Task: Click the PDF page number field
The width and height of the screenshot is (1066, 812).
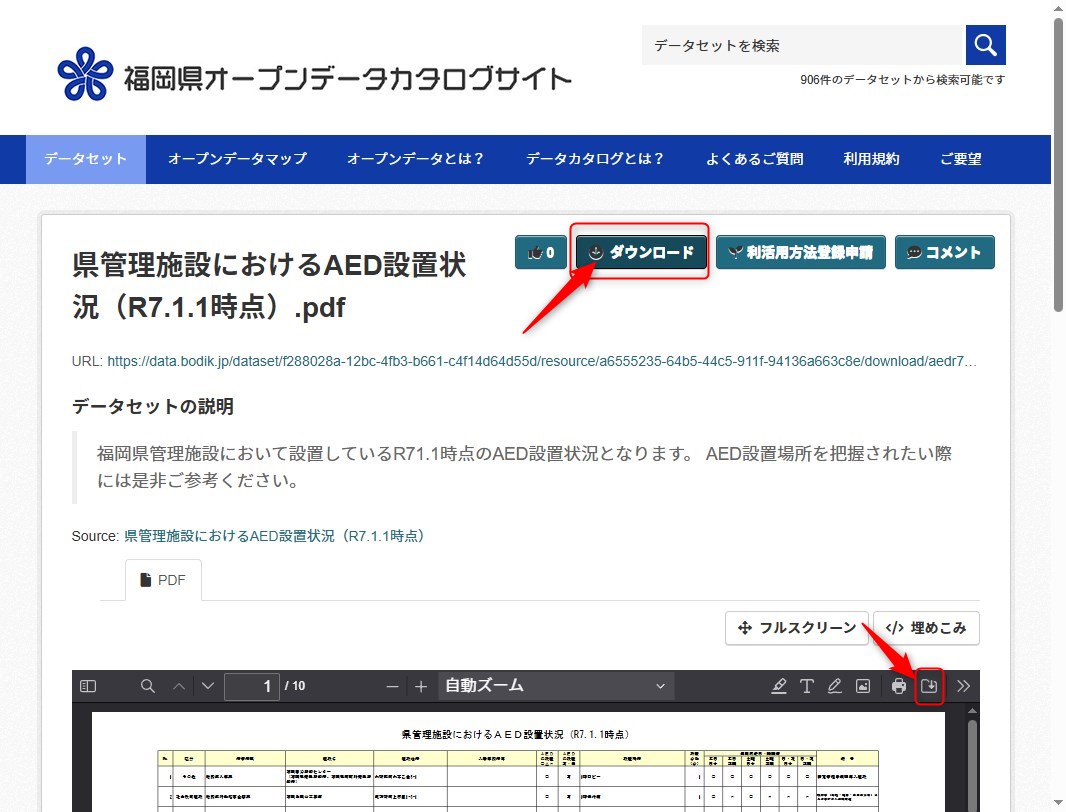Action: pos(251,686)
